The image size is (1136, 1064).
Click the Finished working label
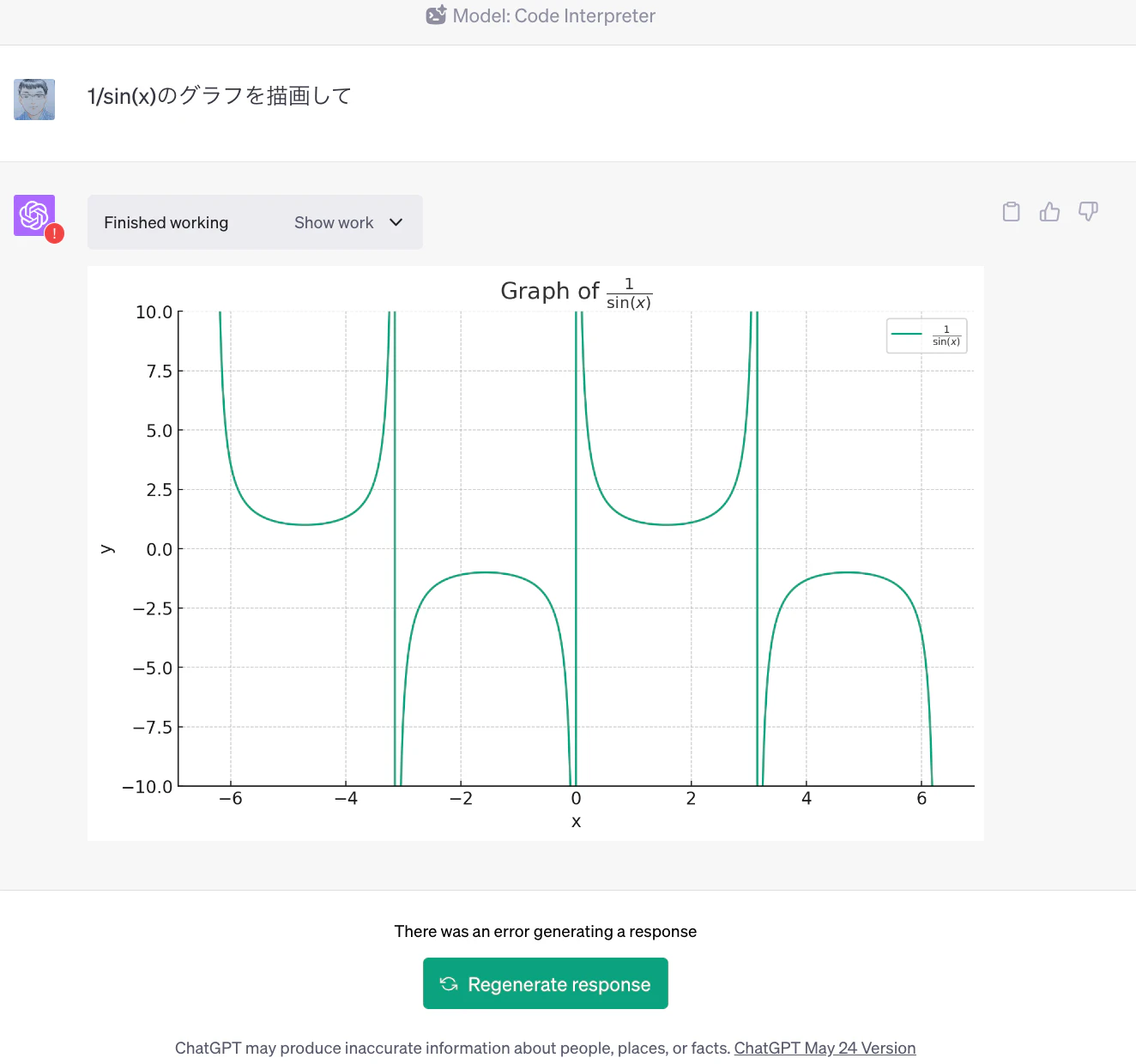(x=166, y=222)
